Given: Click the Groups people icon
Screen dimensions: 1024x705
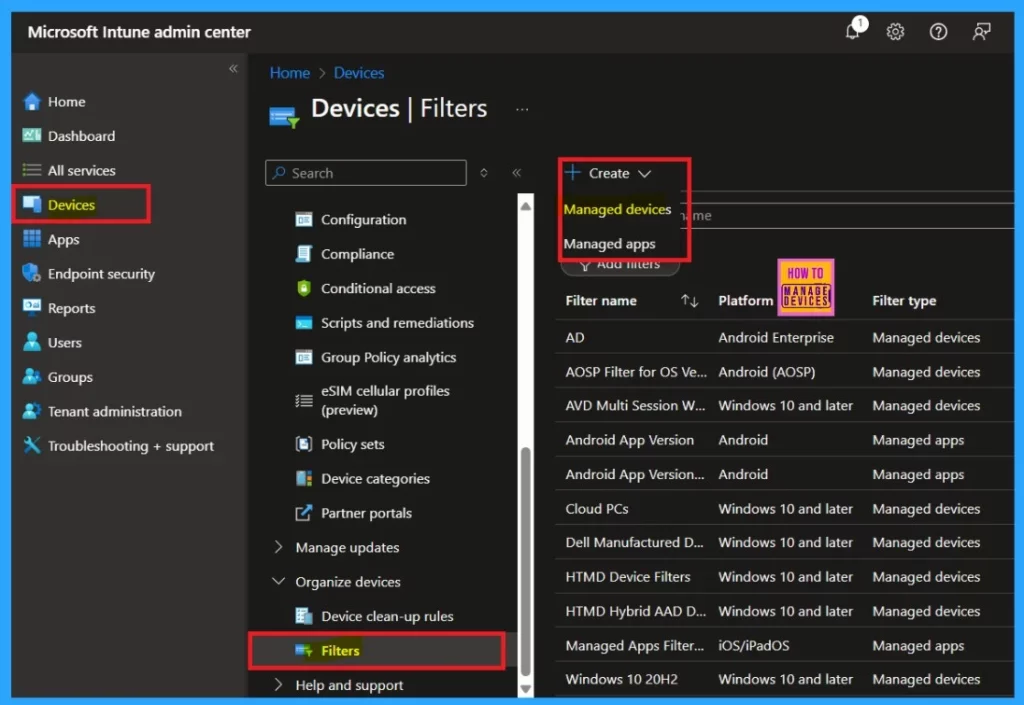Looking at the screenshot, I should (x=31, y=377).
